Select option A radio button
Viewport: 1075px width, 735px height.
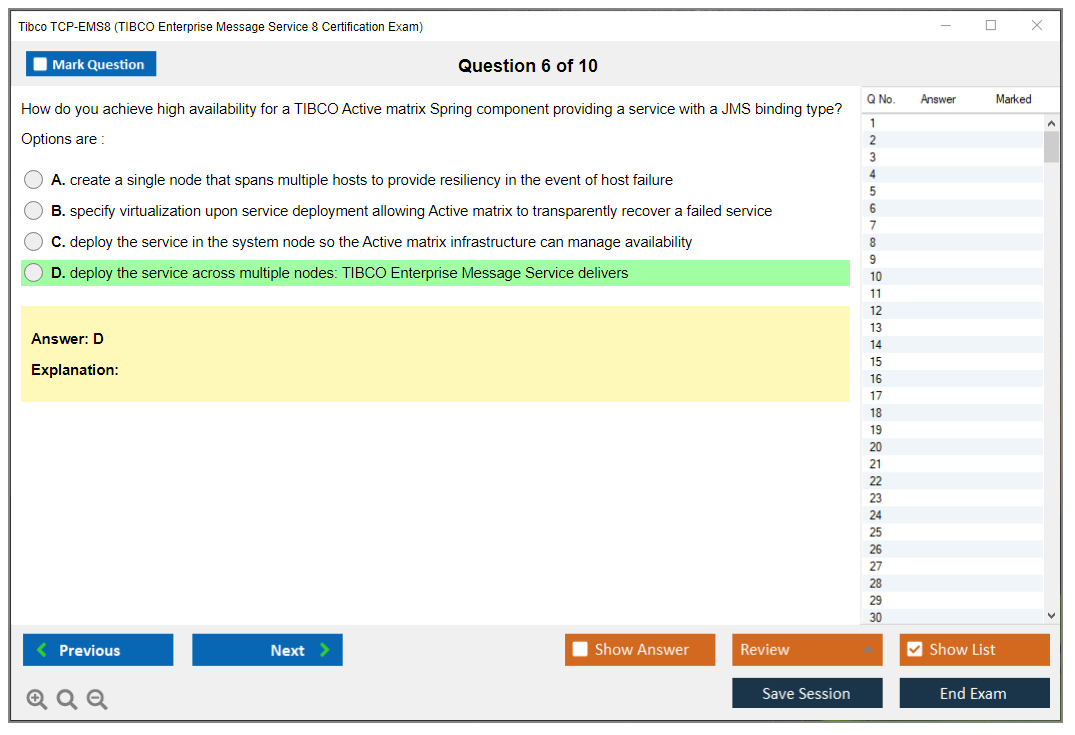point(34,180)
